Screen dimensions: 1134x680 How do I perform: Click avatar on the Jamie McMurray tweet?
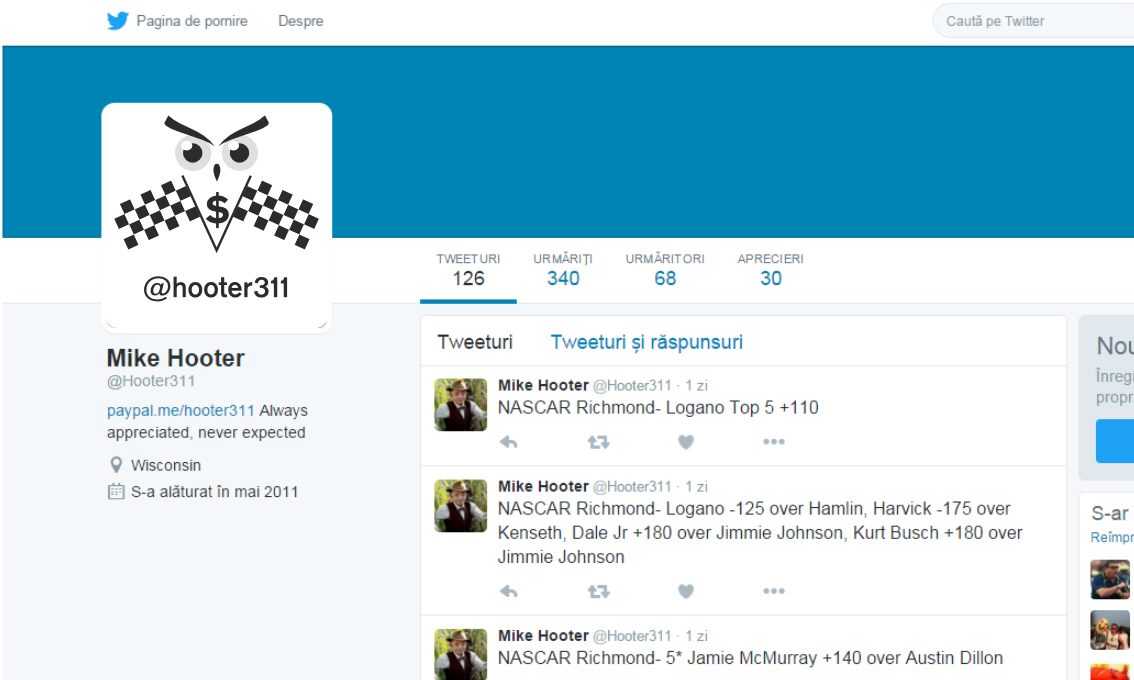click(x=461, y=654)
